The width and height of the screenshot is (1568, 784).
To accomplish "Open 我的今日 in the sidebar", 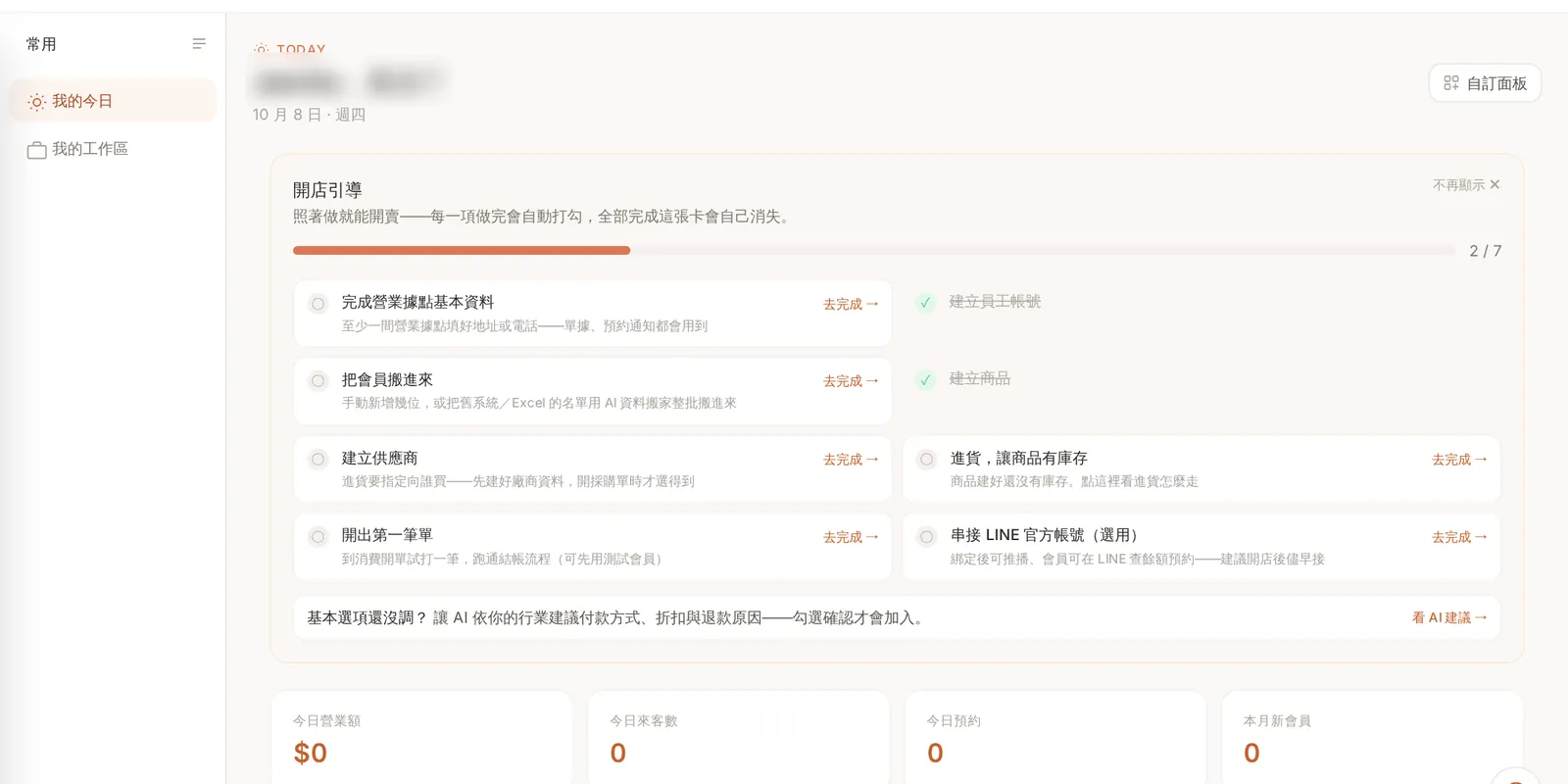I will point(113,101).
